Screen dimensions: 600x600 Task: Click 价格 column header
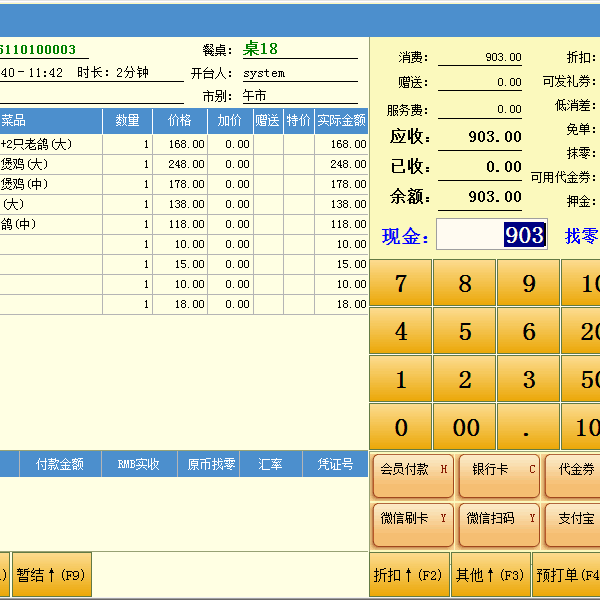coord(180,121)
